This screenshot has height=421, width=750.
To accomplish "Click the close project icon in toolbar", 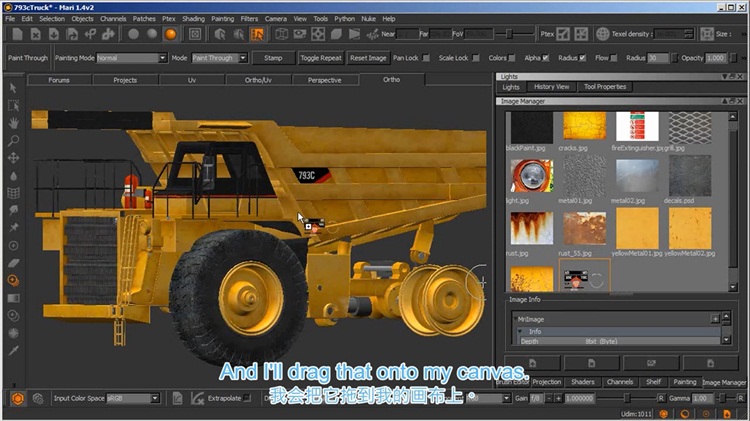I will [35, 34].
